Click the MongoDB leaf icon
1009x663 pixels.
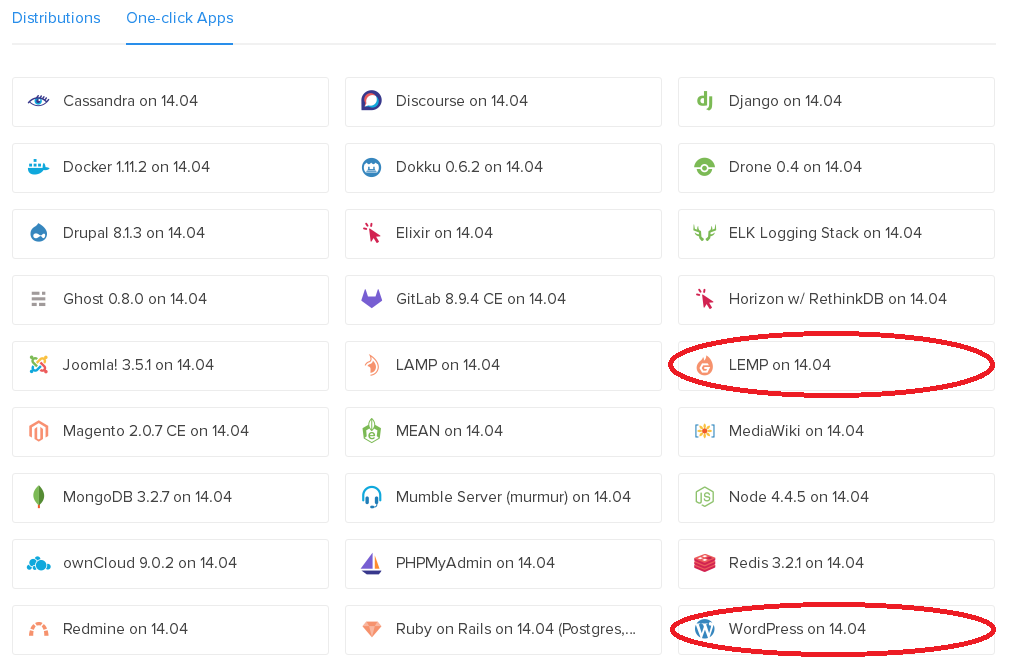click(x=39, y=497)
